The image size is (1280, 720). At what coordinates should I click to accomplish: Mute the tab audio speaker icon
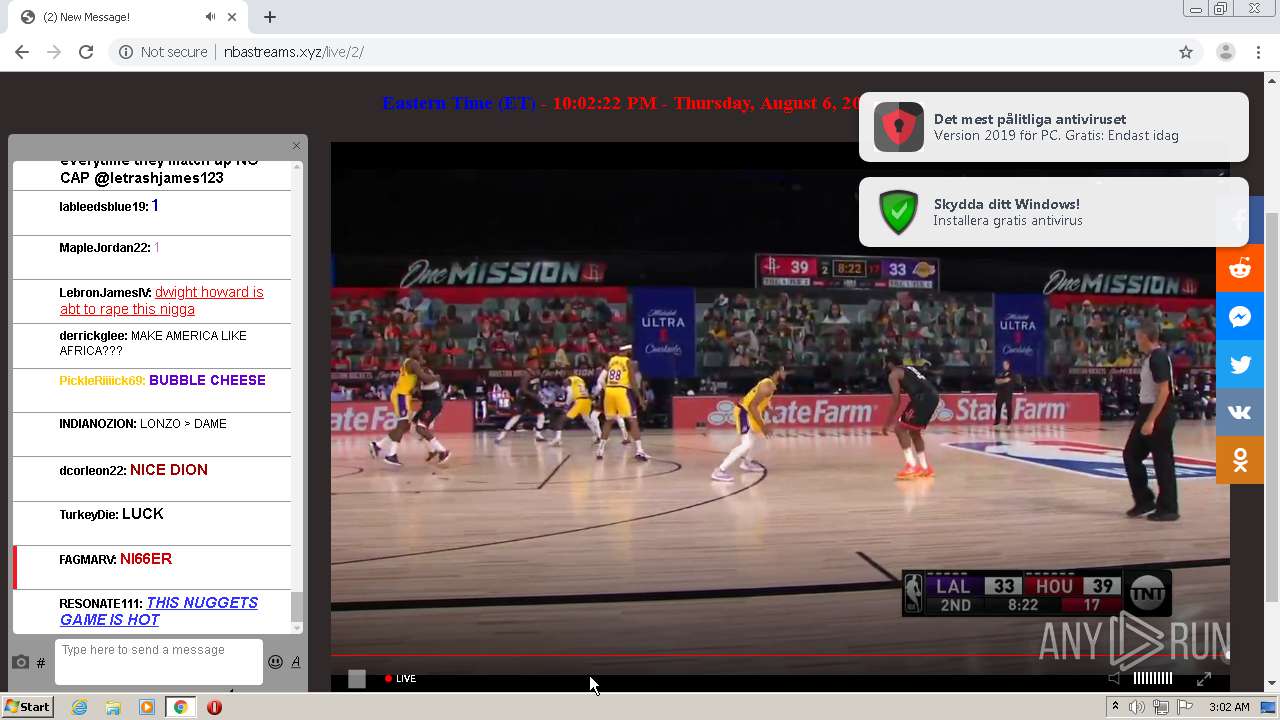coord(210,17)
